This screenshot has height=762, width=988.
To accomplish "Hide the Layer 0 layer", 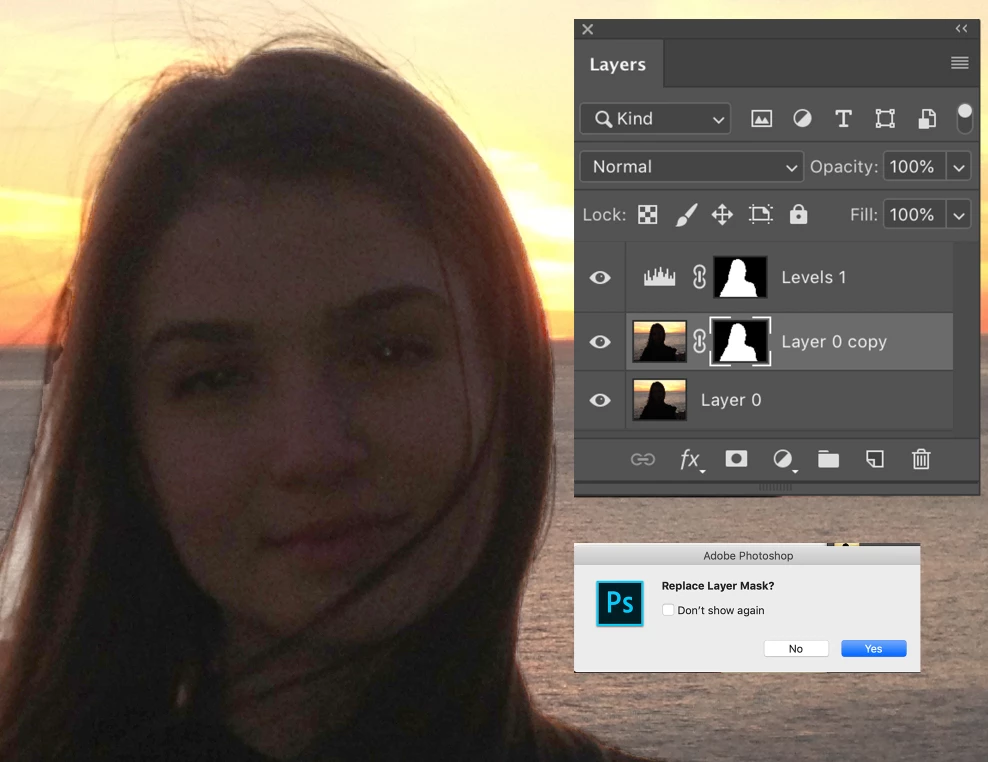I will click(600, 400).
